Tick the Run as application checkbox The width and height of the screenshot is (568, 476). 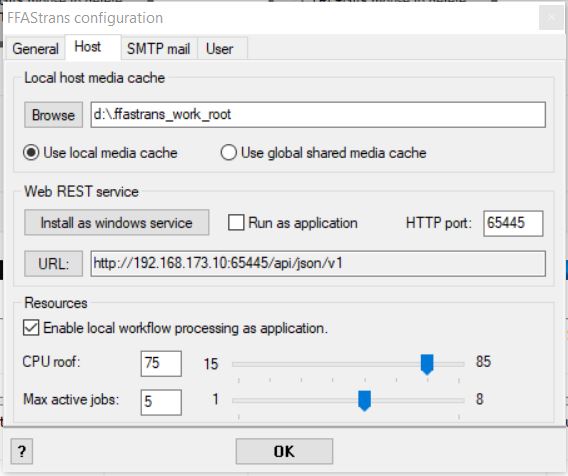pyautogui.click(x=293, y=222)
